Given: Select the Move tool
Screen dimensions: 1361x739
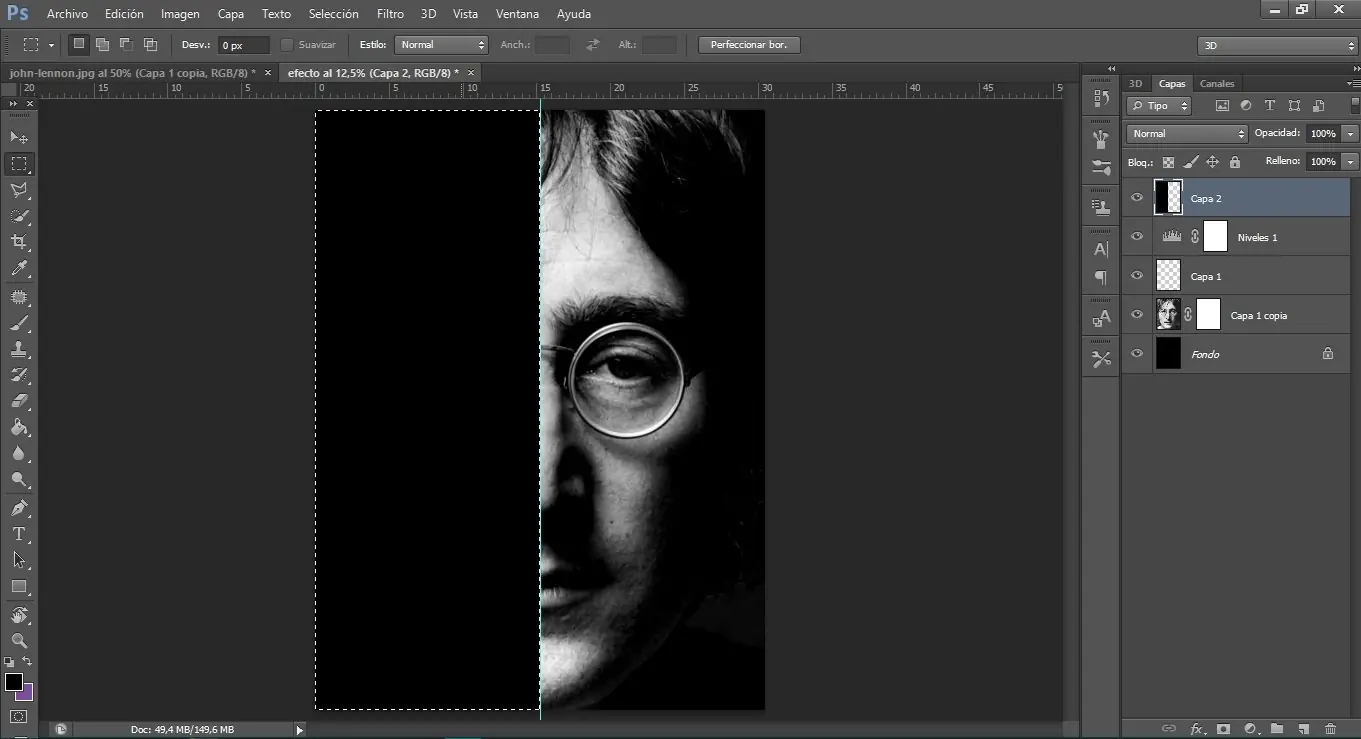Looking at the screenshot, I should [x=18, y=137].
